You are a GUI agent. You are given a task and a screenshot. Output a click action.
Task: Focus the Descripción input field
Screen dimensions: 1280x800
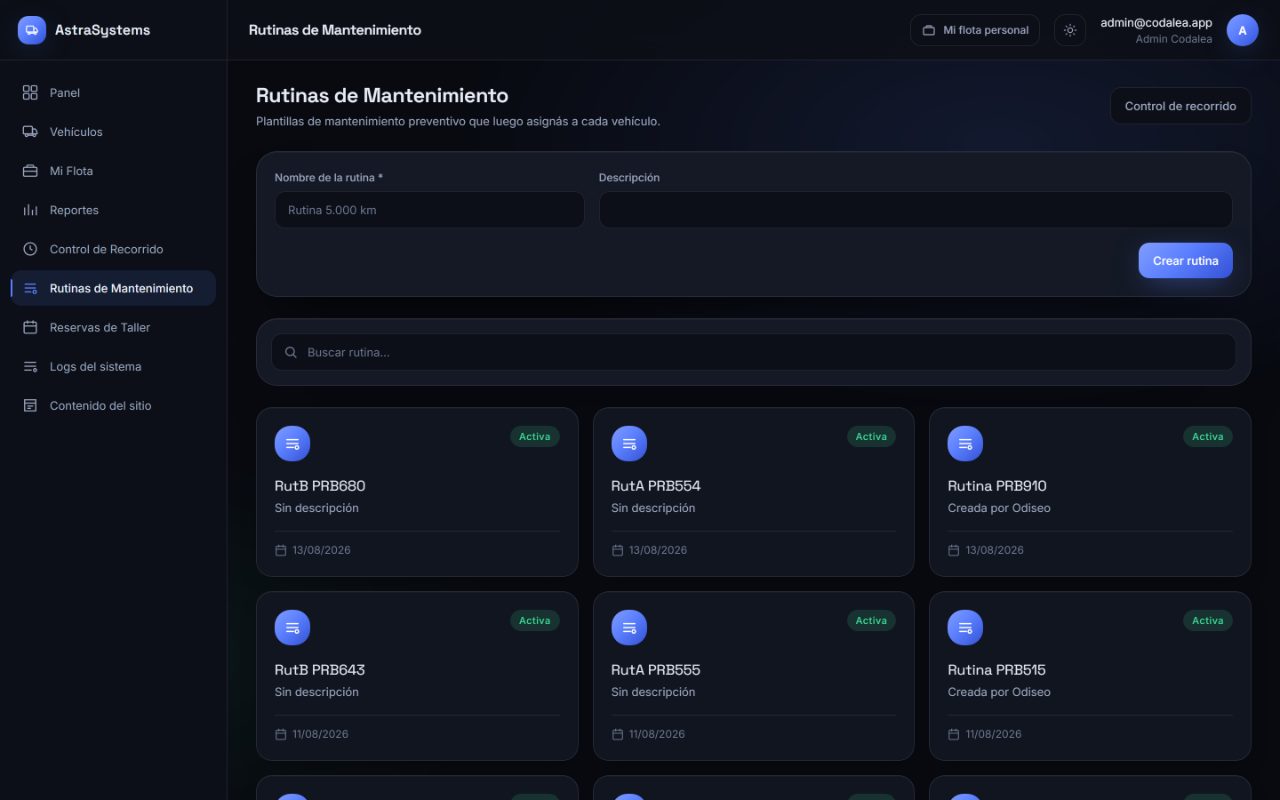pyautogui.click(x=915, y=210)
